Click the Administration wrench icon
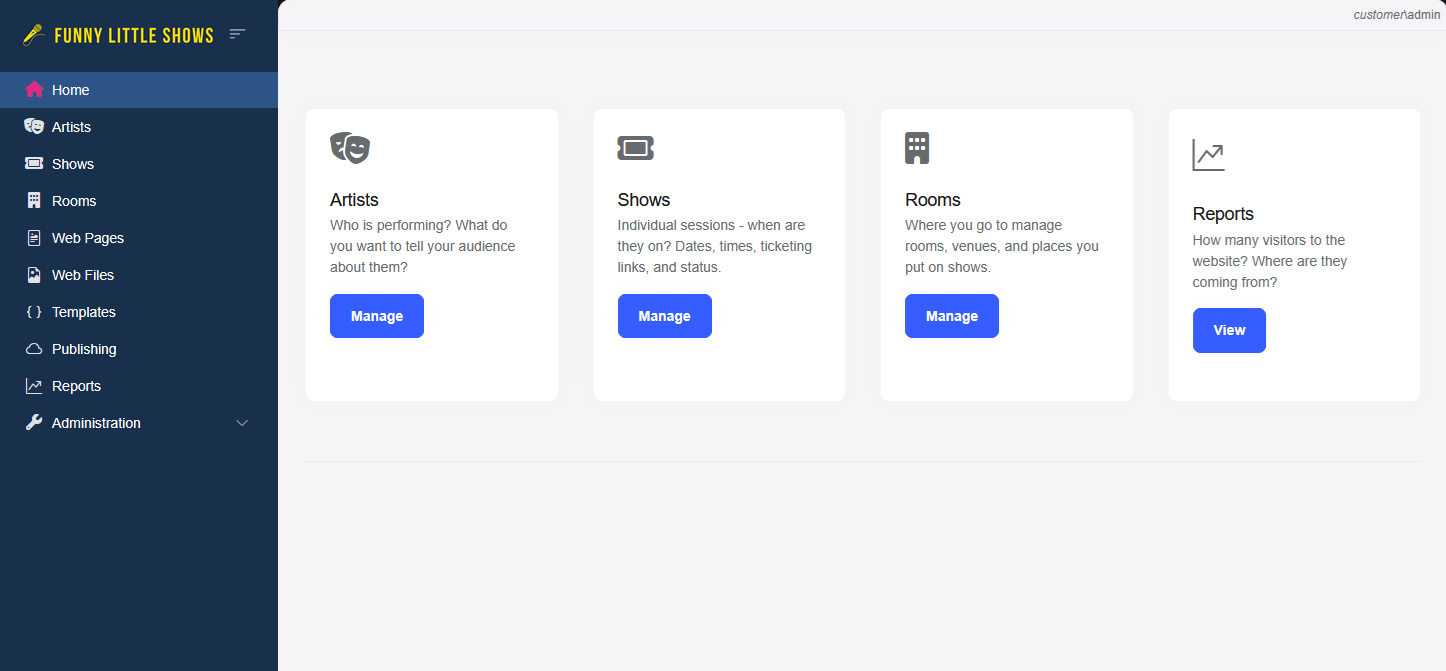Viewport: 1446px width, 671px height. pyautogui.click(x=34, y=423)
